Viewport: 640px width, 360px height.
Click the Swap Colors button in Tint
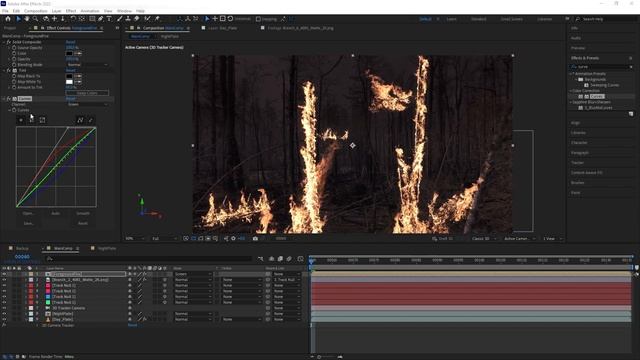point(87,93)
